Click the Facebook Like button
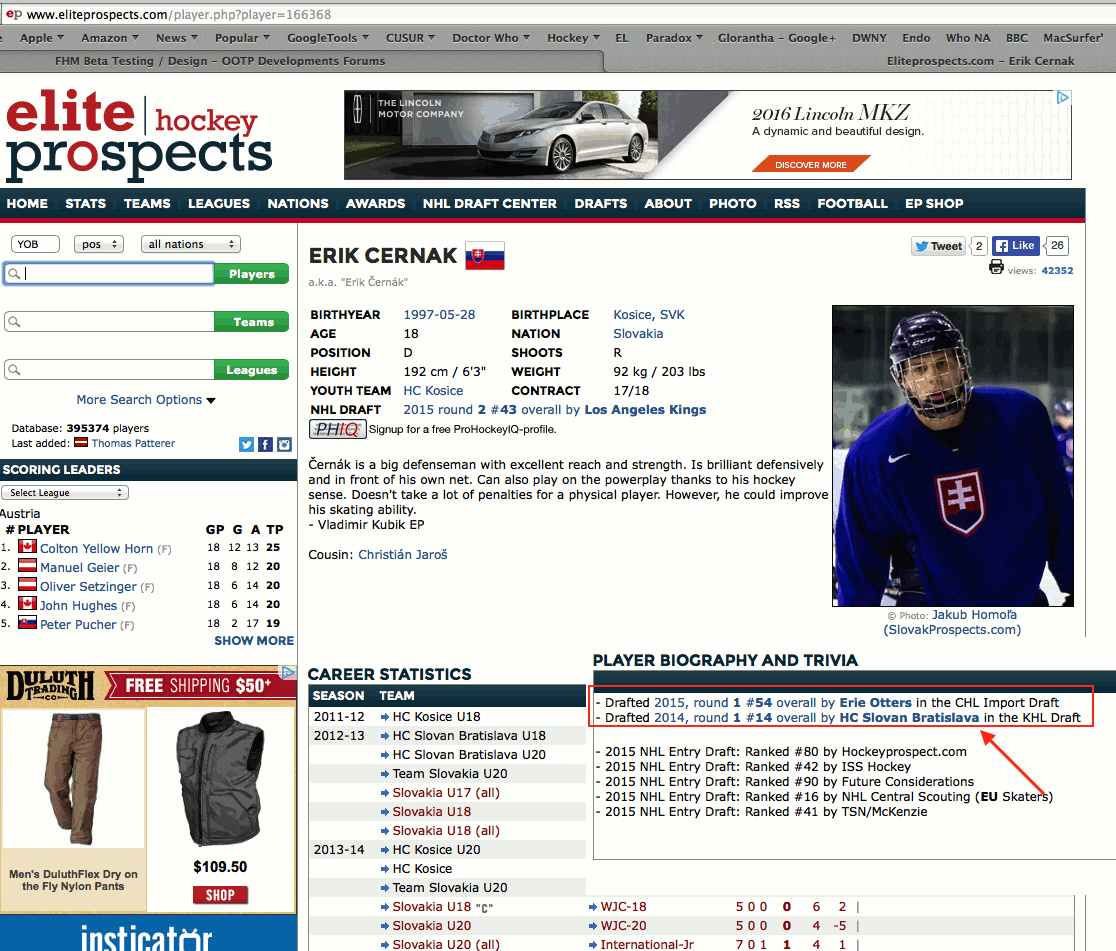This screenshot has height=951, width=1116. coord(1016,246)
